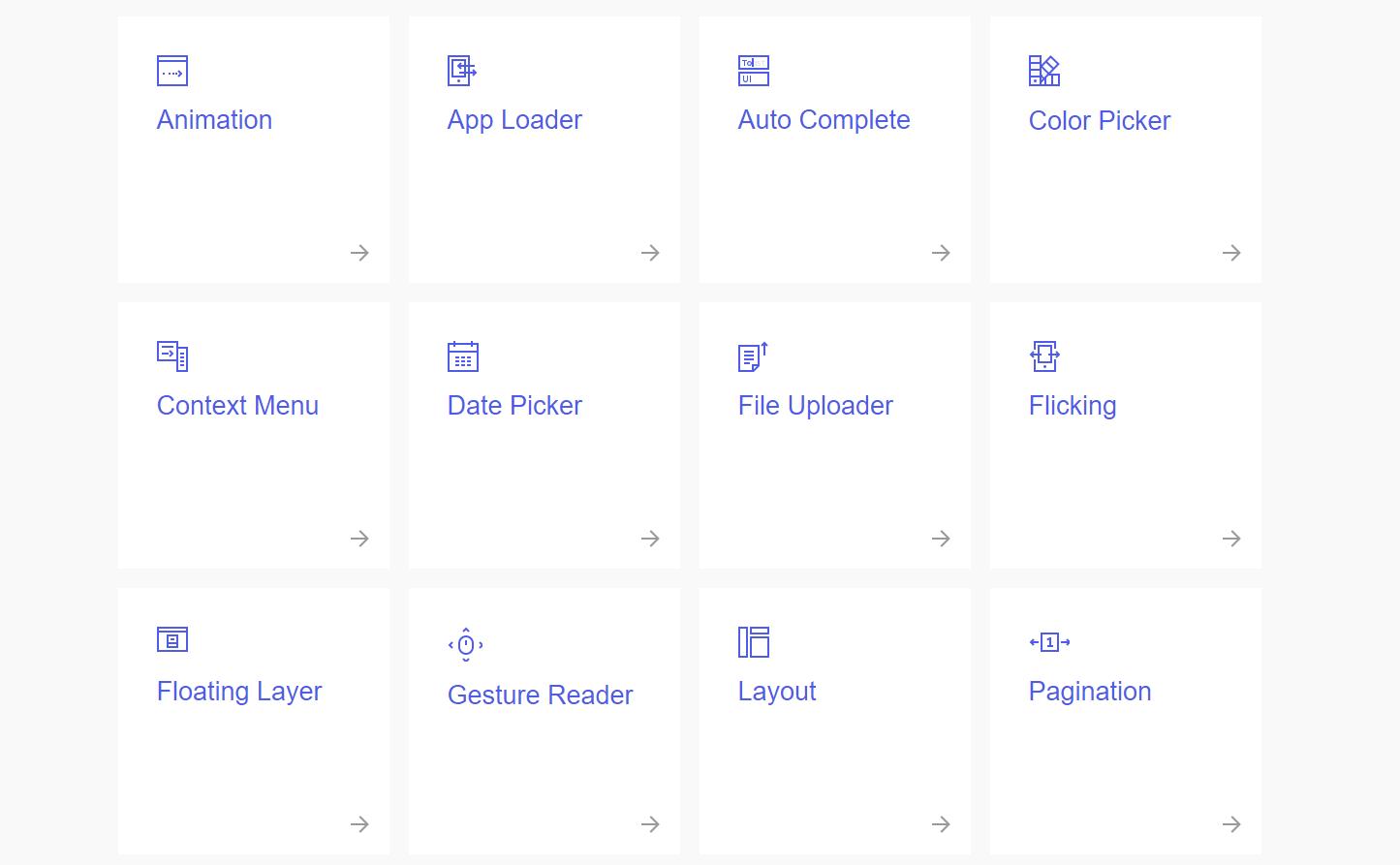Go to the Gesture Reader page
The image size is (1400, 865).
[540, 695]
